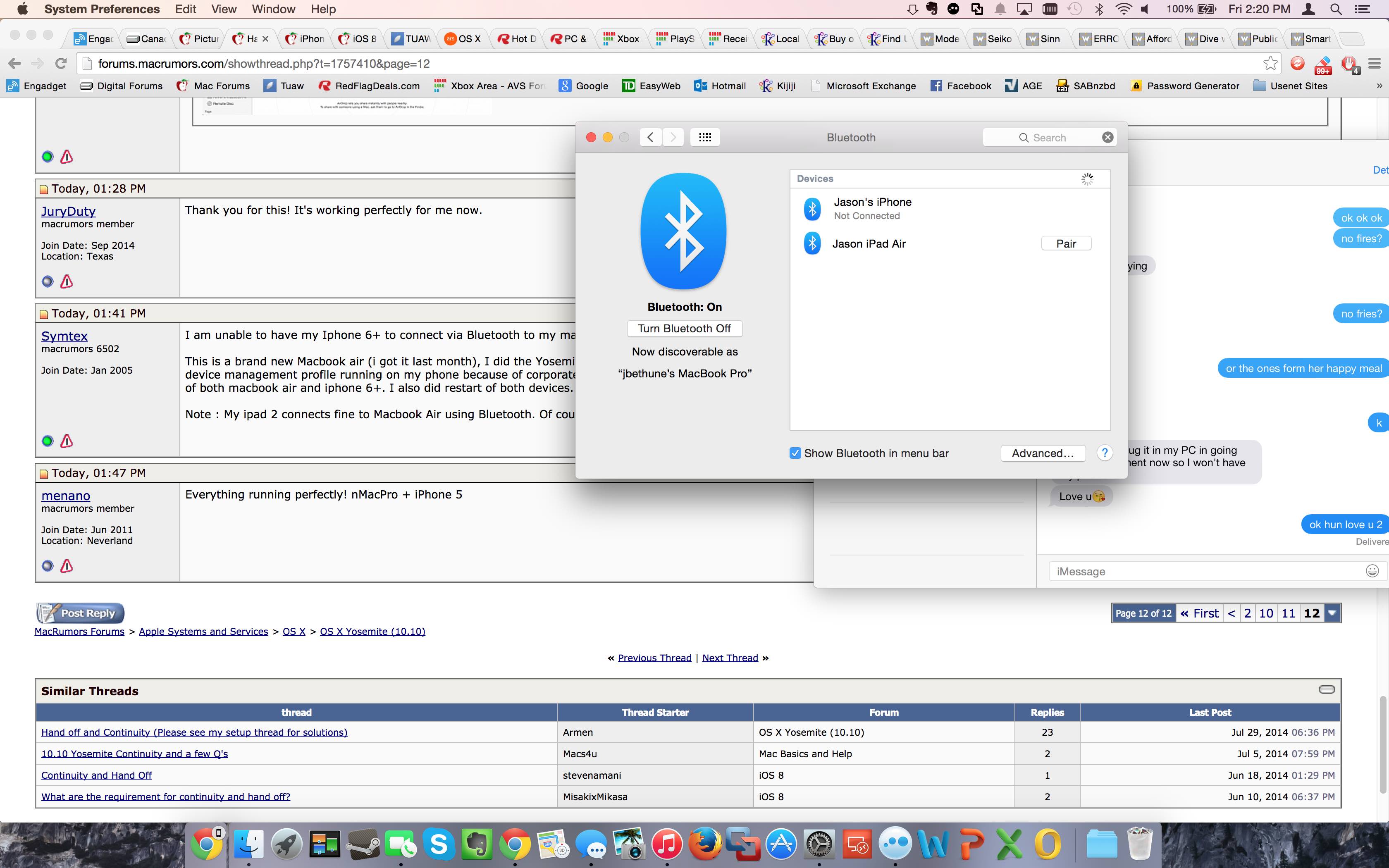Screen dimensions: 1389x868
Task: Open Trash in the Dock
Action: click(x=1139, y=843)
